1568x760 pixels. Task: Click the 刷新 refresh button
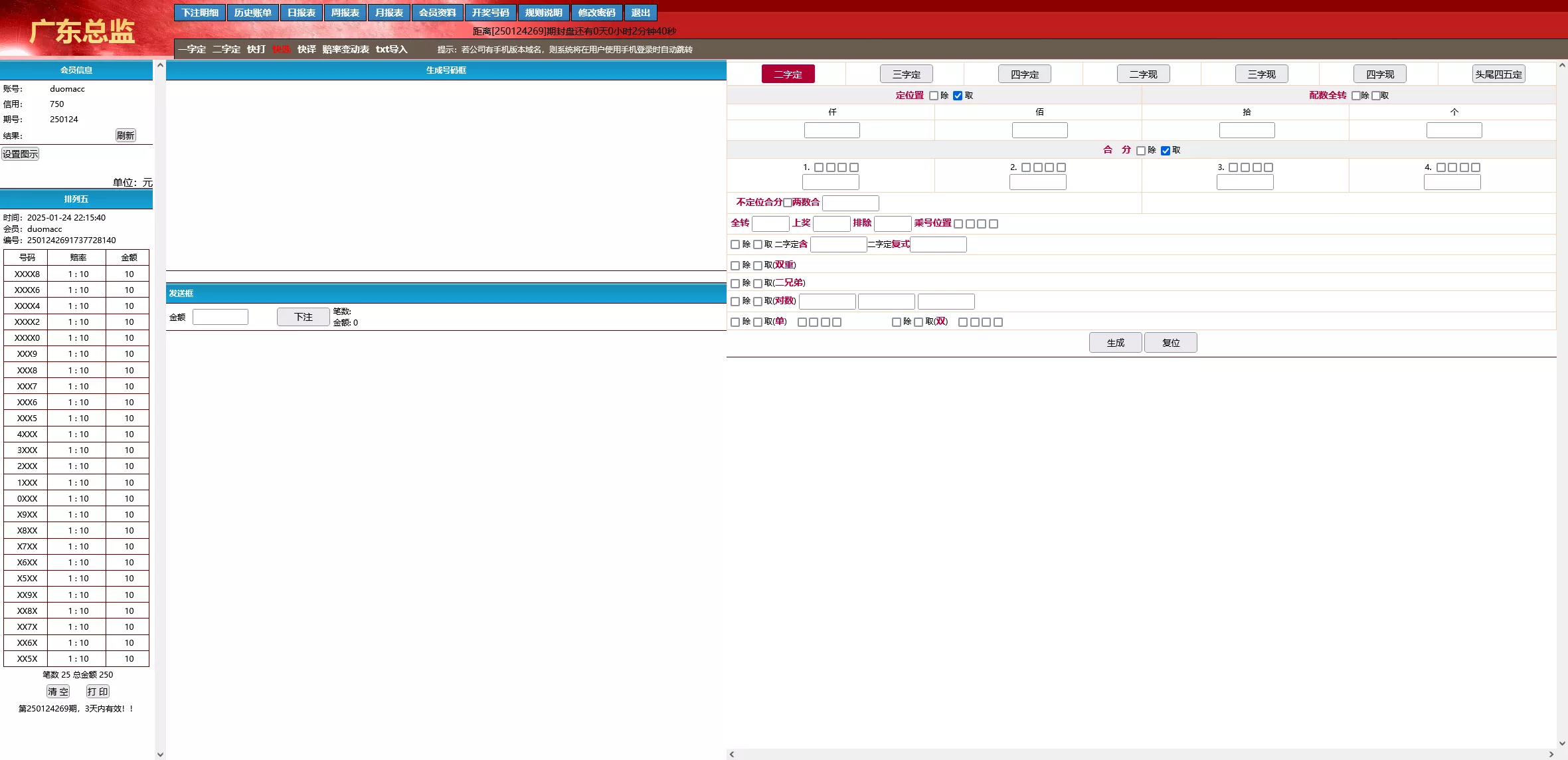click(x=126, y=136)
